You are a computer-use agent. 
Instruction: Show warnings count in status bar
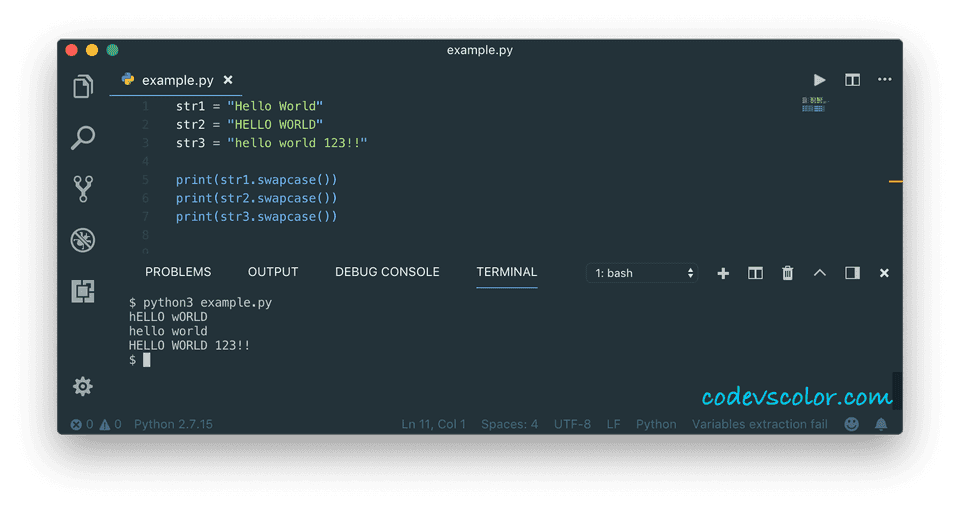pos(111,424)
